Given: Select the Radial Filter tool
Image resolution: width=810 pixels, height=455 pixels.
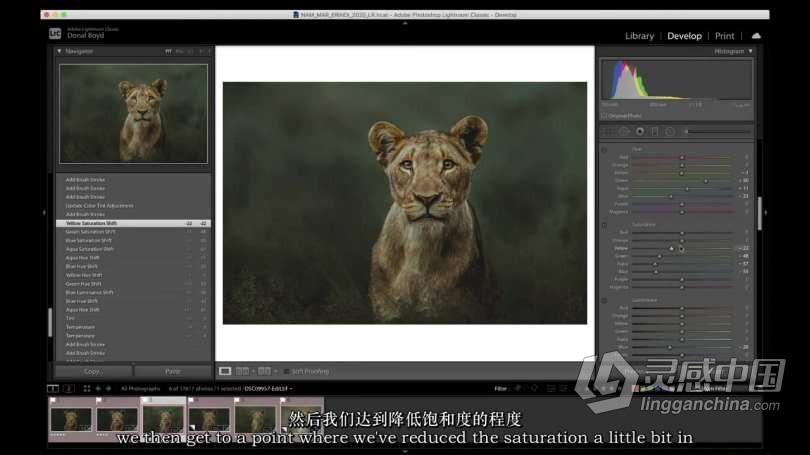Looking at the screenshot, I should click(x=670, y=132).
